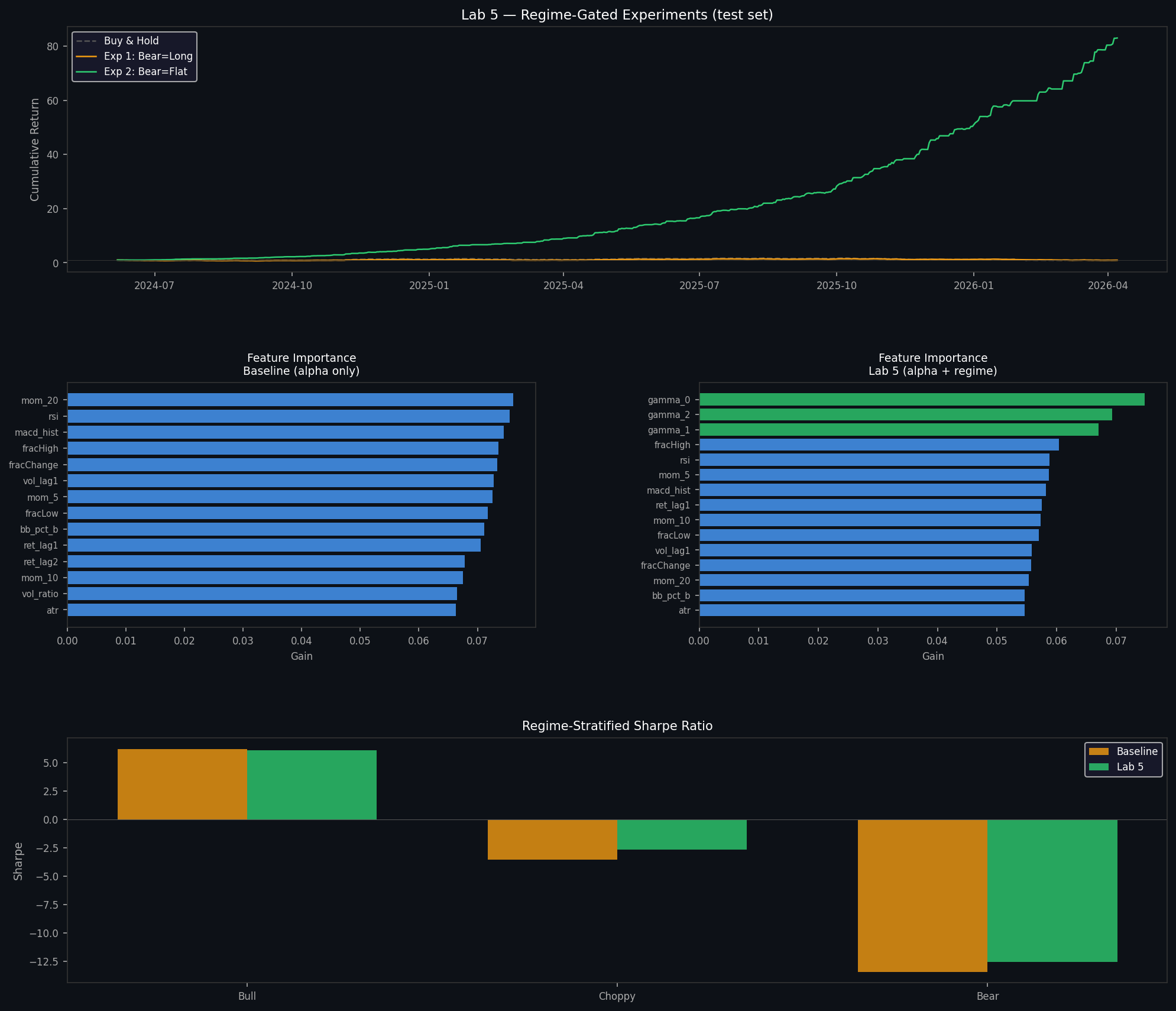
Task: Click the green line swatch for Exp 2
Action: coord(86,72)
